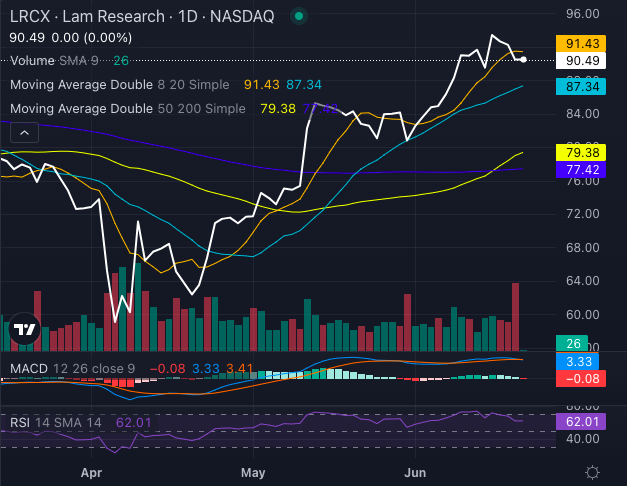Screen dimensions: 627x486
Task: Click the white 90.49 current price label
Action: 581,61
